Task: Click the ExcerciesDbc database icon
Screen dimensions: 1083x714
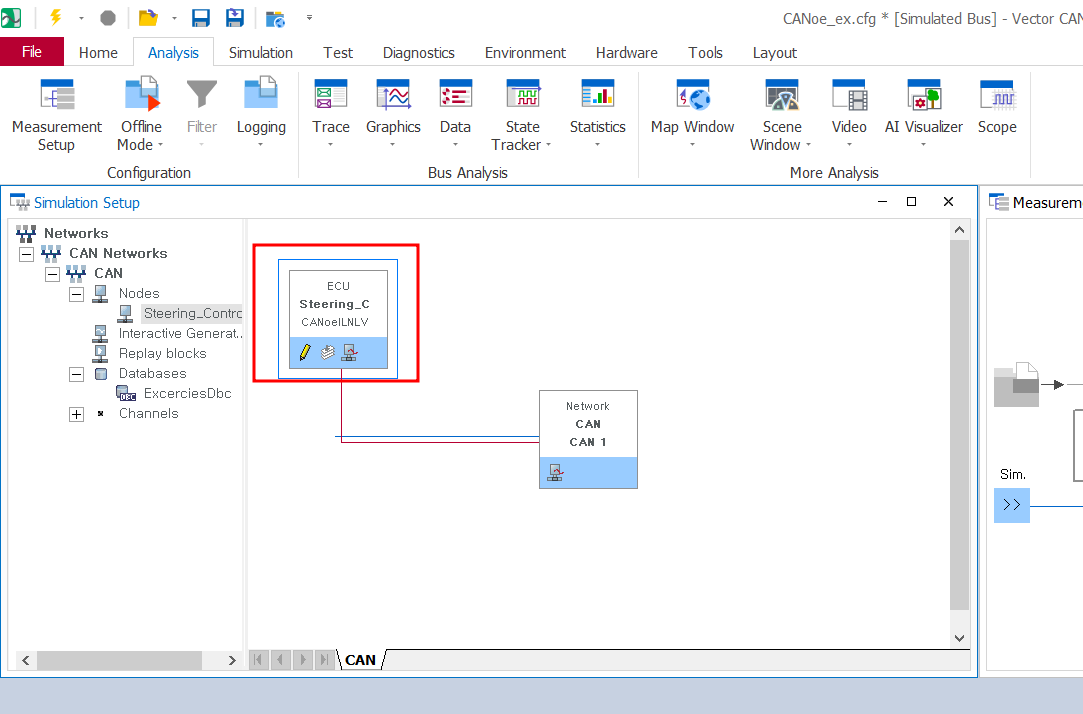Action: 126,394
